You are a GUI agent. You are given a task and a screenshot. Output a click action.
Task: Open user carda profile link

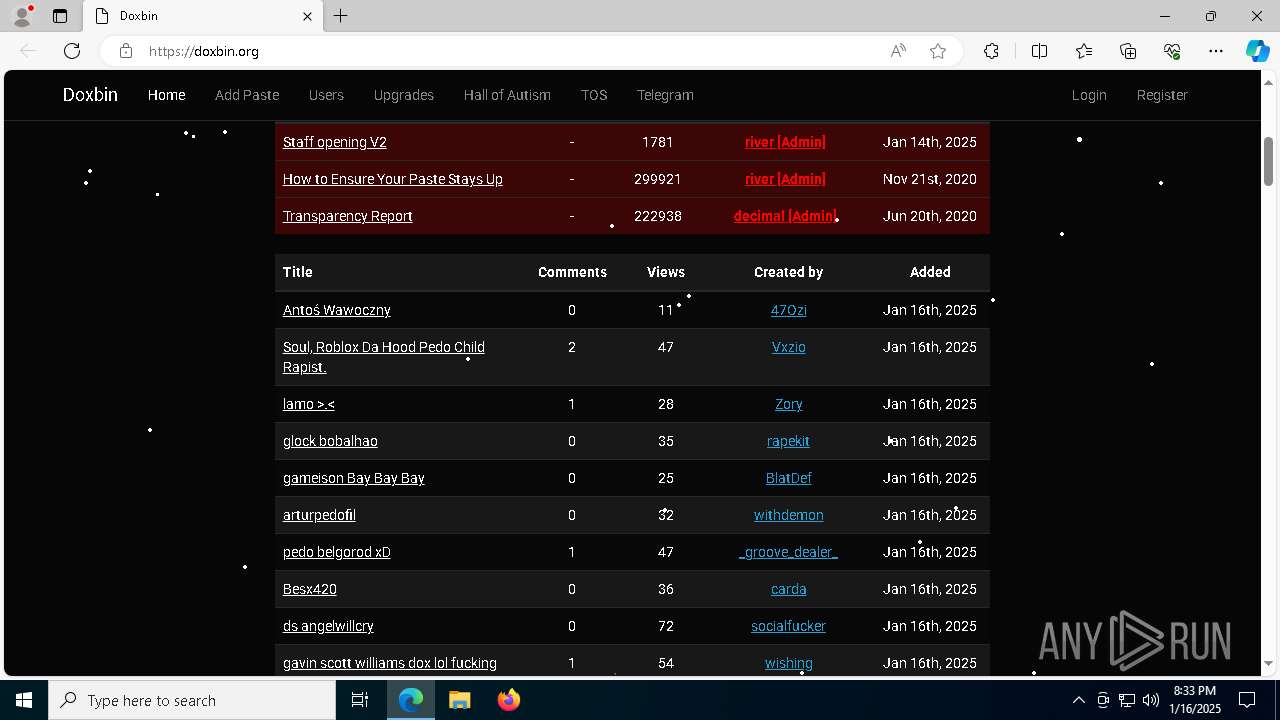point(789,589)
